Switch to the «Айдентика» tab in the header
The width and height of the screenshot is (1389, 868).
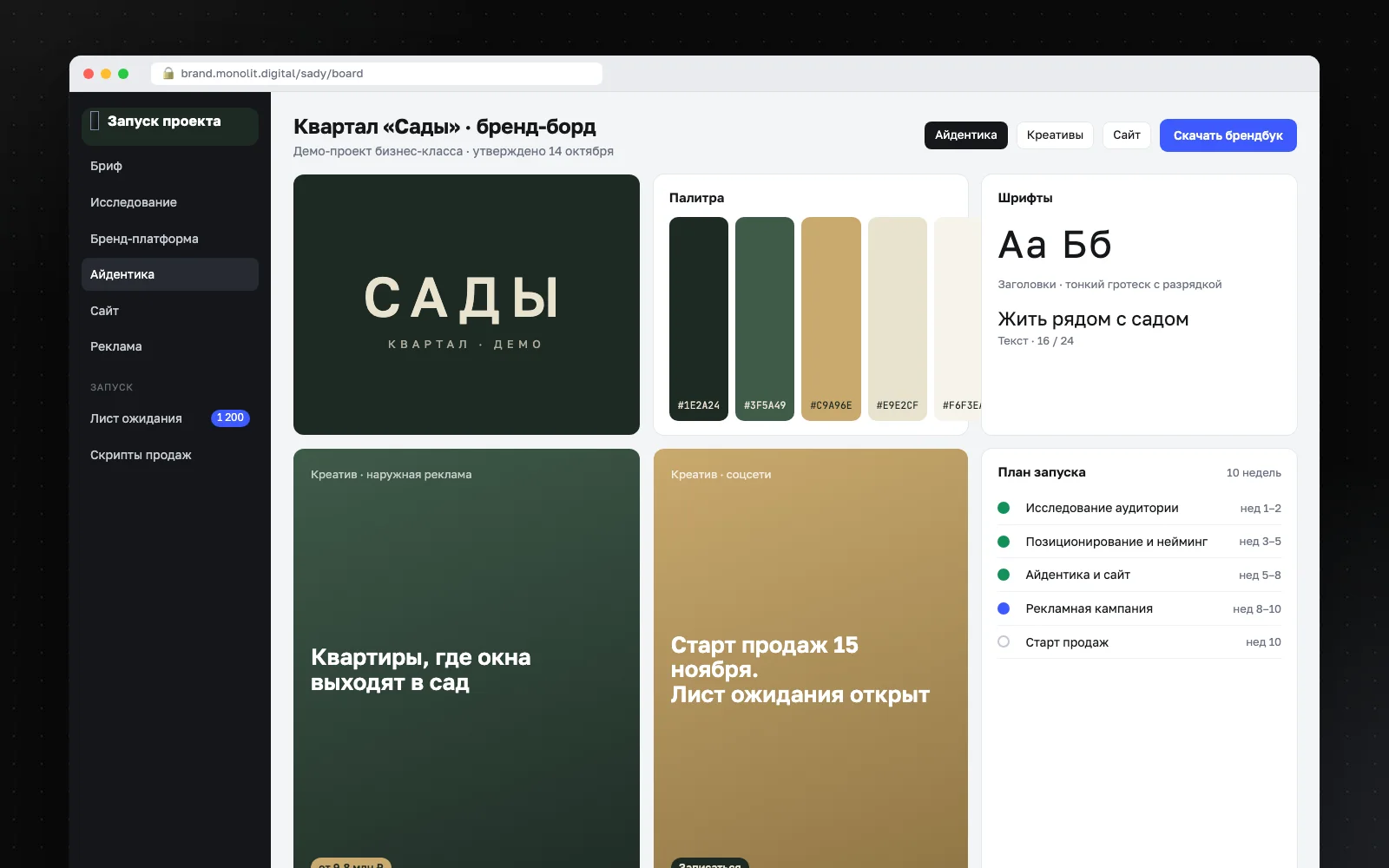coord(965,135)
